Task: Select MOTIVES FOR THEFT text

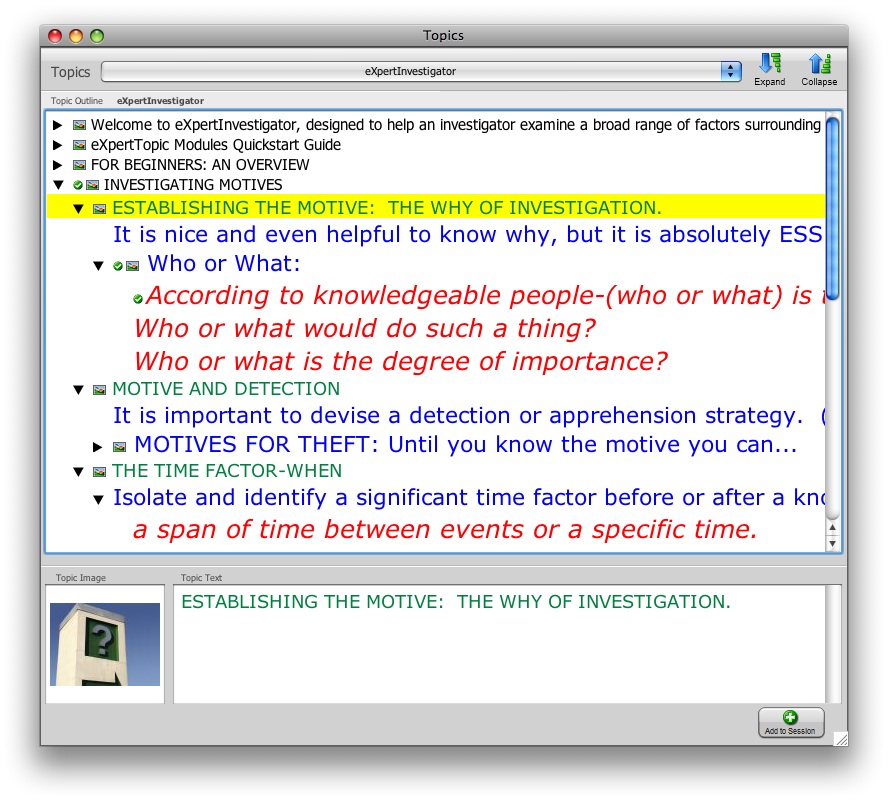Action: [466, 445]
